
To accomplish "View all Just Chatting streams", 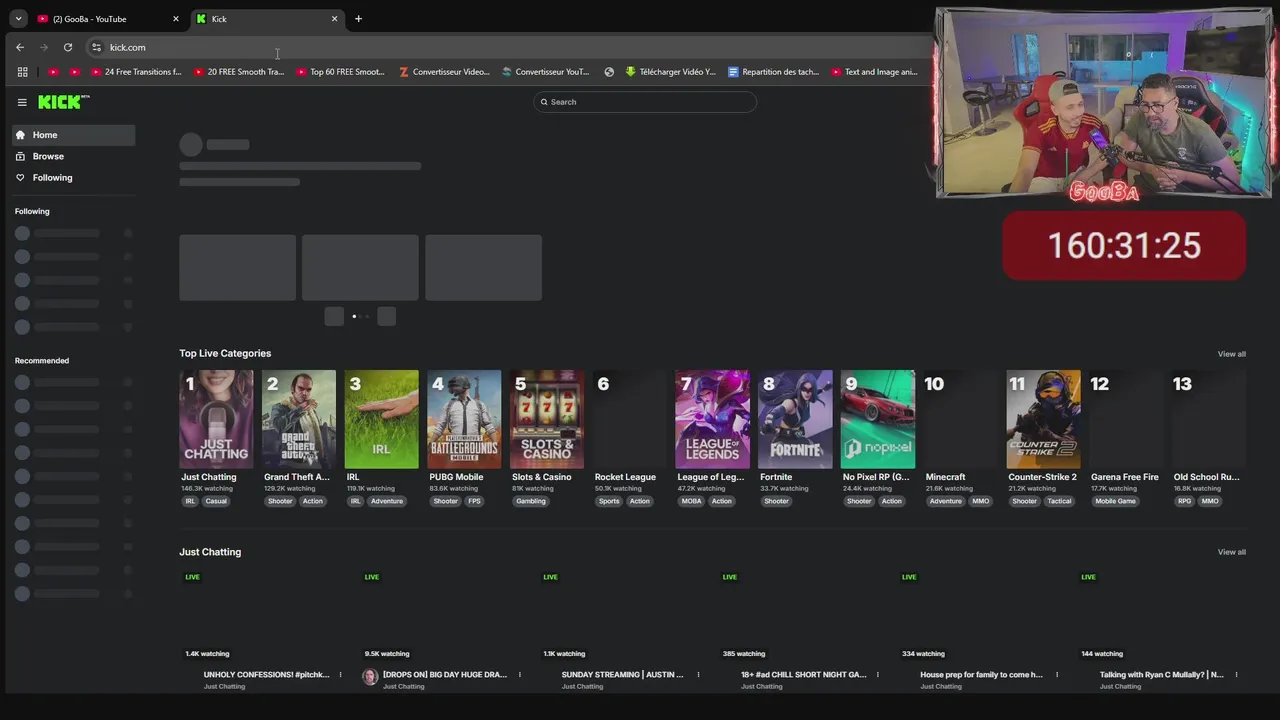I will [1231, 552].
